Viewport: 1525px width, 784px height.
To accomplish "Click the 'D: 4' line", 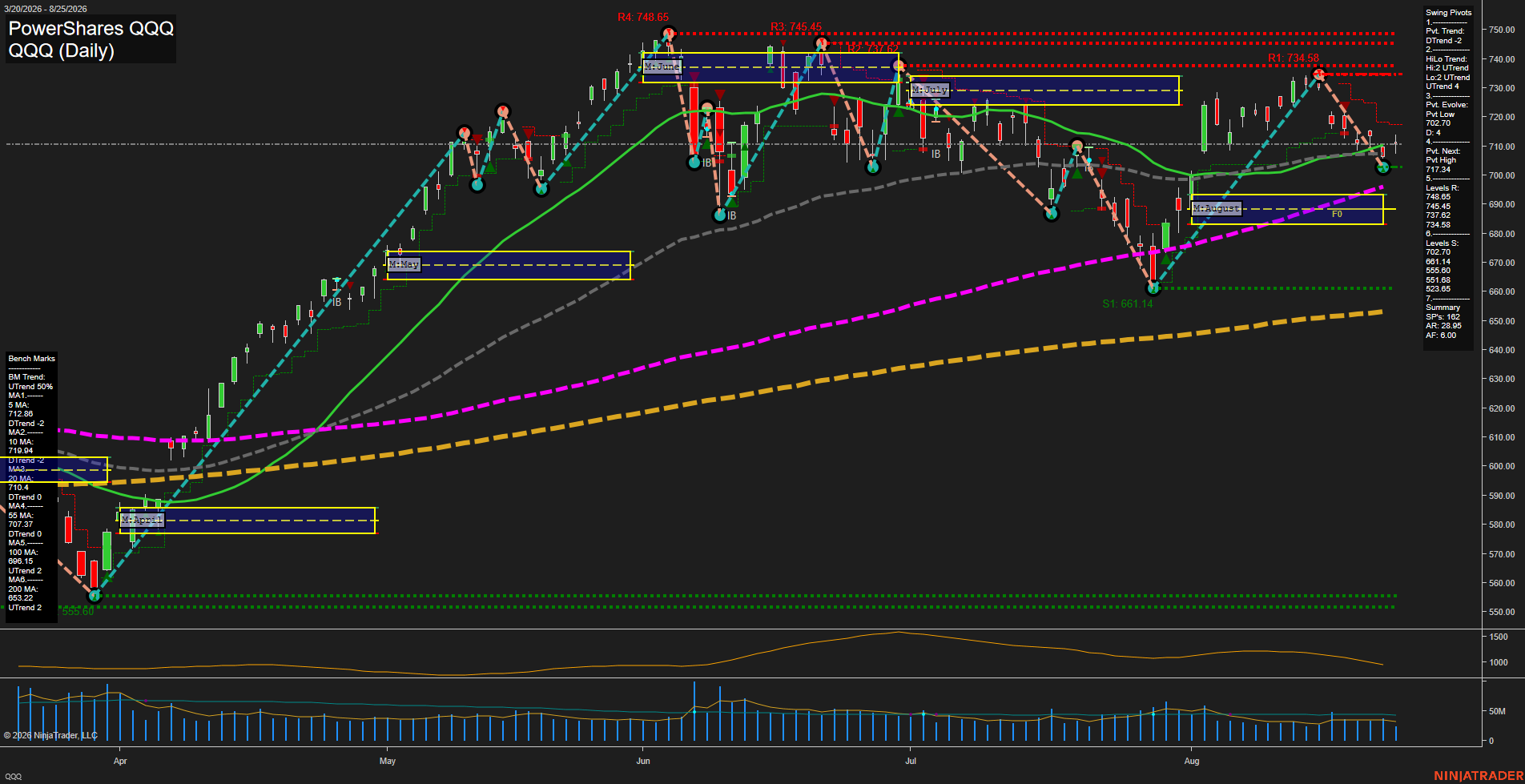I will 1433,133.
